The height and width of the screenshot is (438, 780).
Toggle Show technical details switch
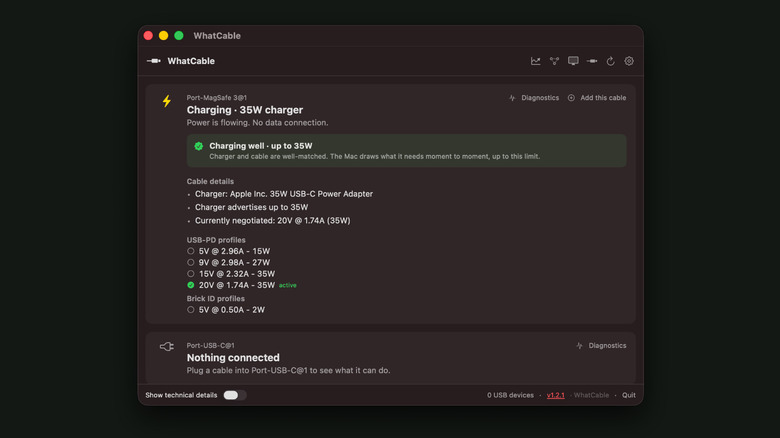pos(234,395)
